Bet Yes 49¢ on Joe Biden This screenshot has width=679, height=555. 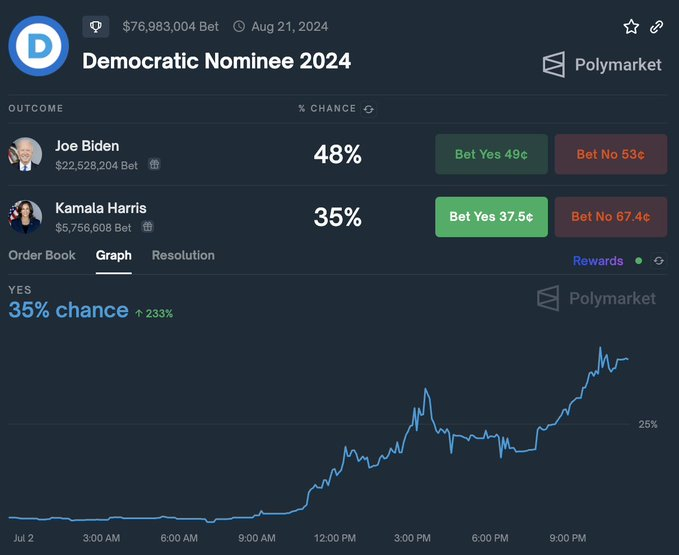(491, 154)
